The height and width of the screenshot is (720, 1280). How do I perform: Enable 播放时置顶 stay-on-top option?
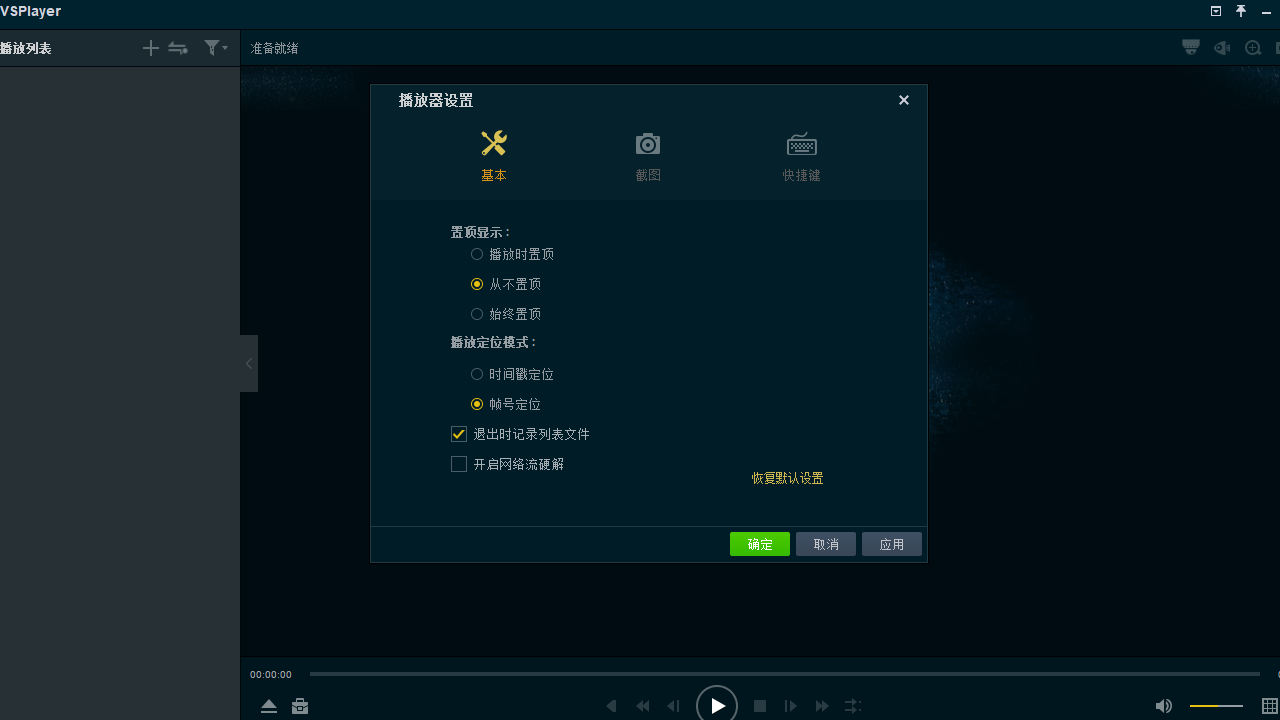(477, 254)
